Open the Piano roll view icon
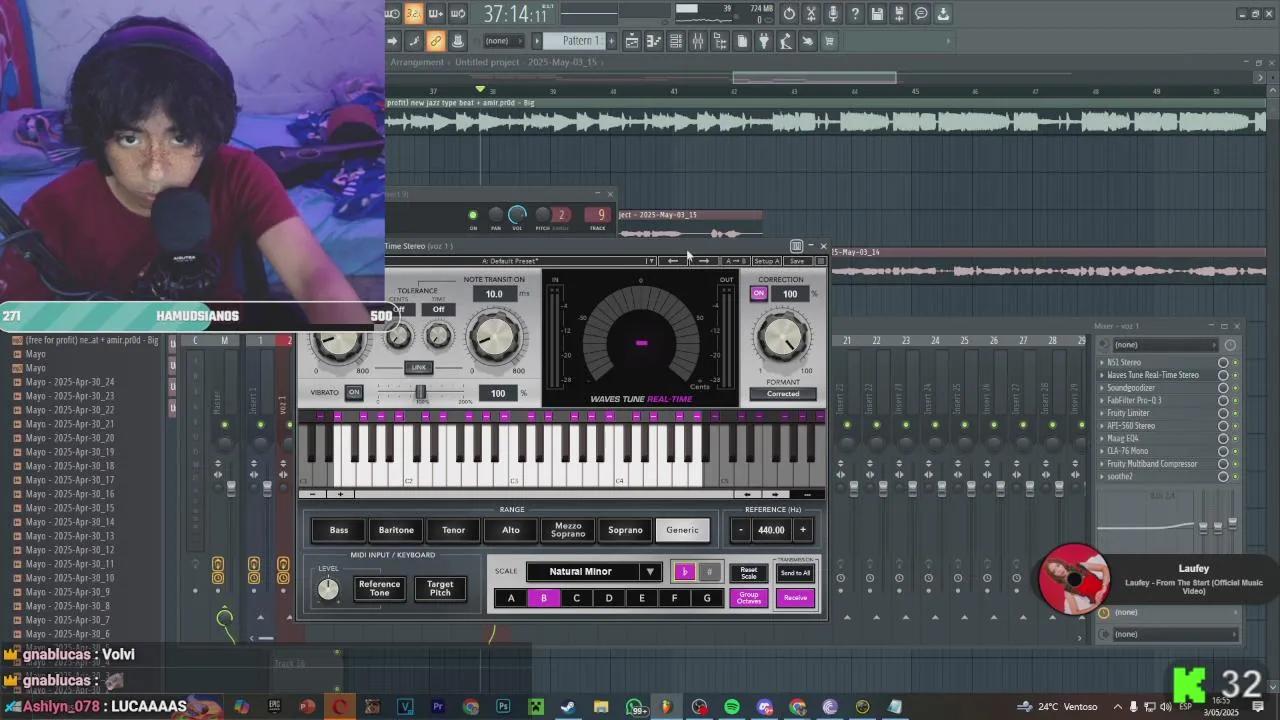Image resolution: width=1280 pixels, height=720 pixels. [x=654, y=41]
